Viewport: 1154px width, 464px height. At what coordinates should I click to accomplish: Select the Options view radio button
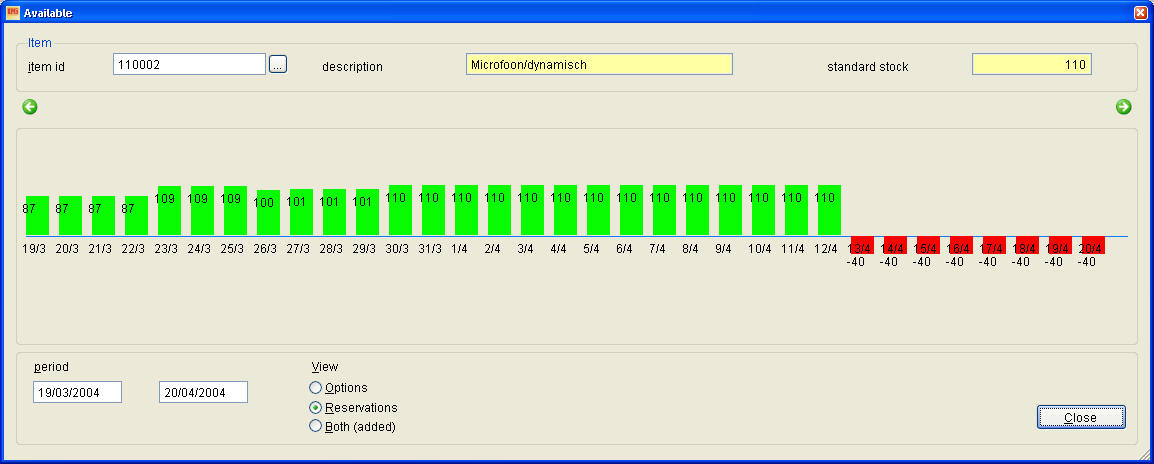(x=316, y=388)
